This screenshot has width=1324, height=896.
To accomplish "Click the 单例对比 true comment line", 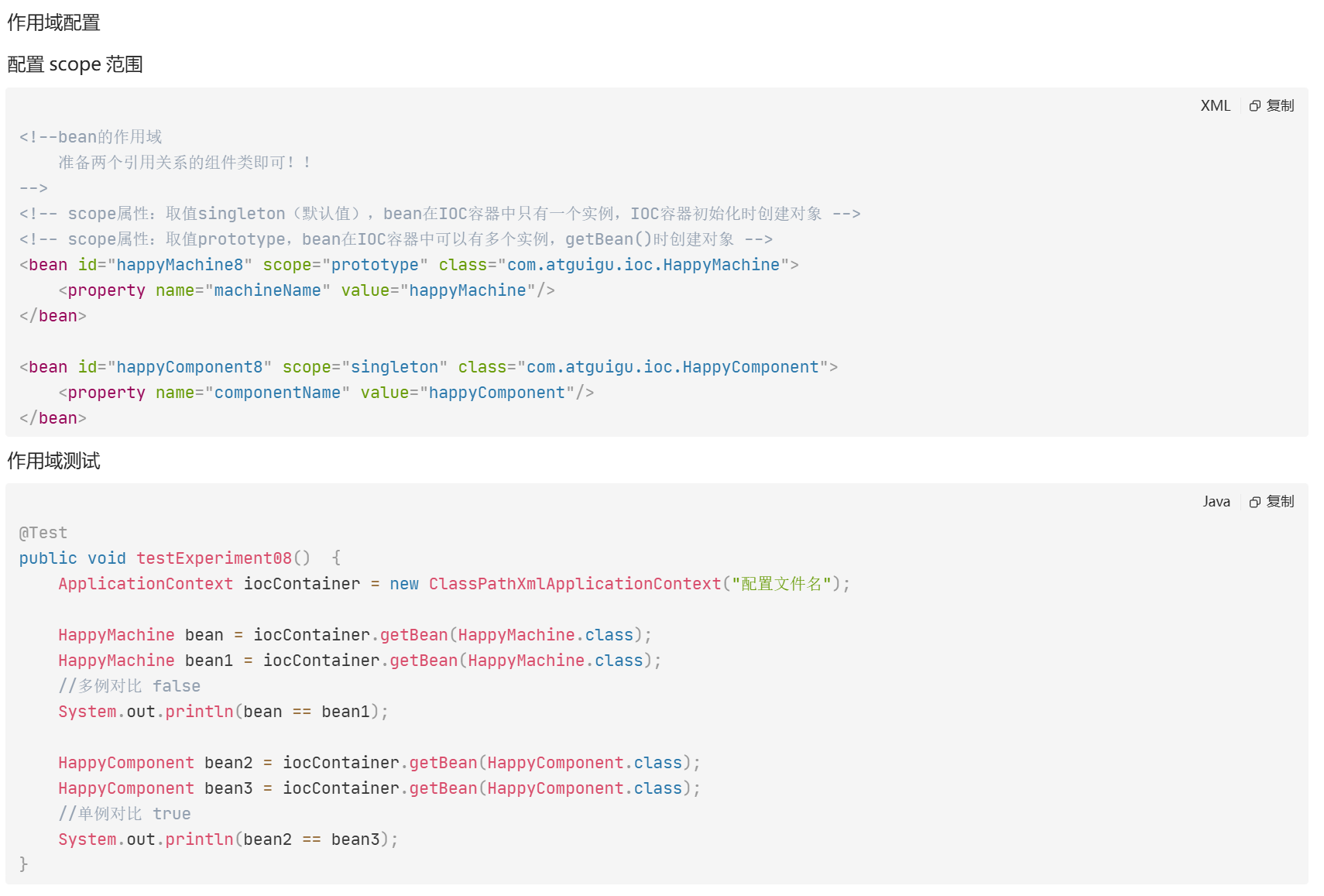I will (x=125, y=814).
